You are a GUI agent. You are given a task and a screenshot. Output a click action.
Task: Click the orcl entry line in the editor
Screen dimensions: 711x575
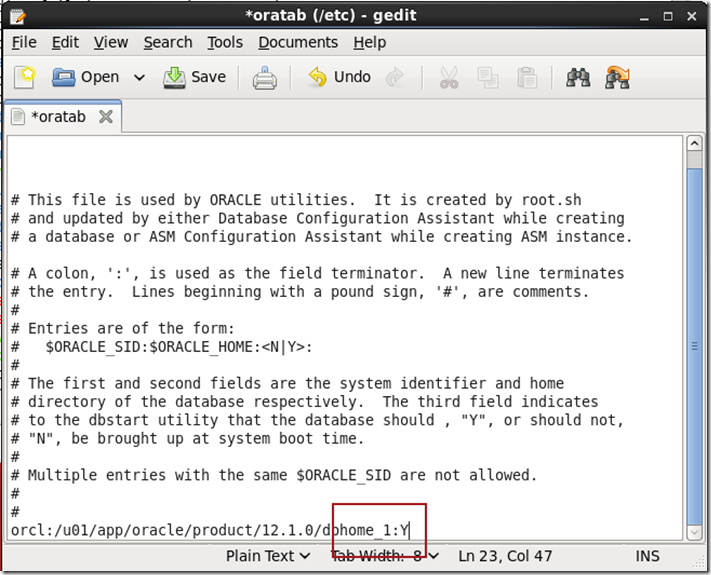[x=210, y=530]
